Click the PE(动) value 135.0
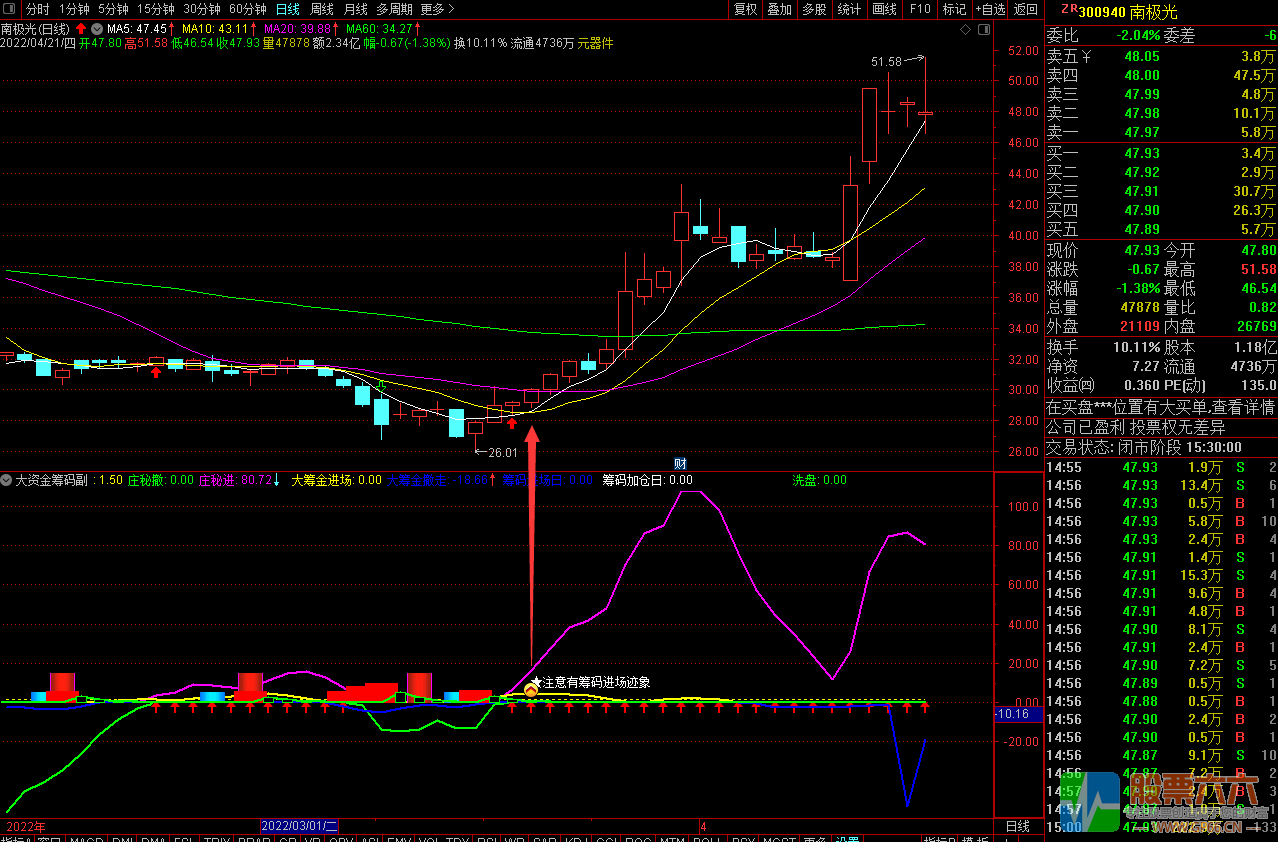This screenshot has width=1278, height=842. coord(1258,386)
